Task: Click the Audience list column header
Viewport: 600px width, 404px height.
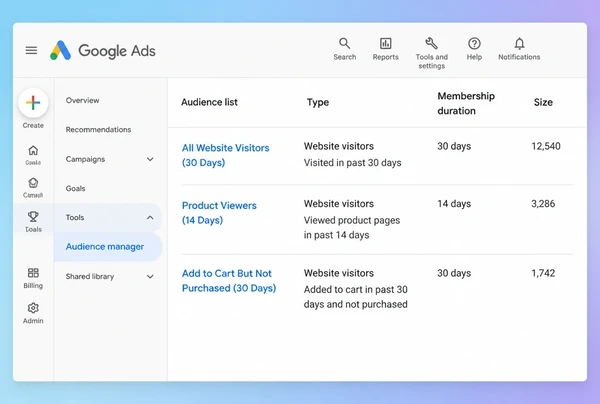Action: [x=209, y=102]
